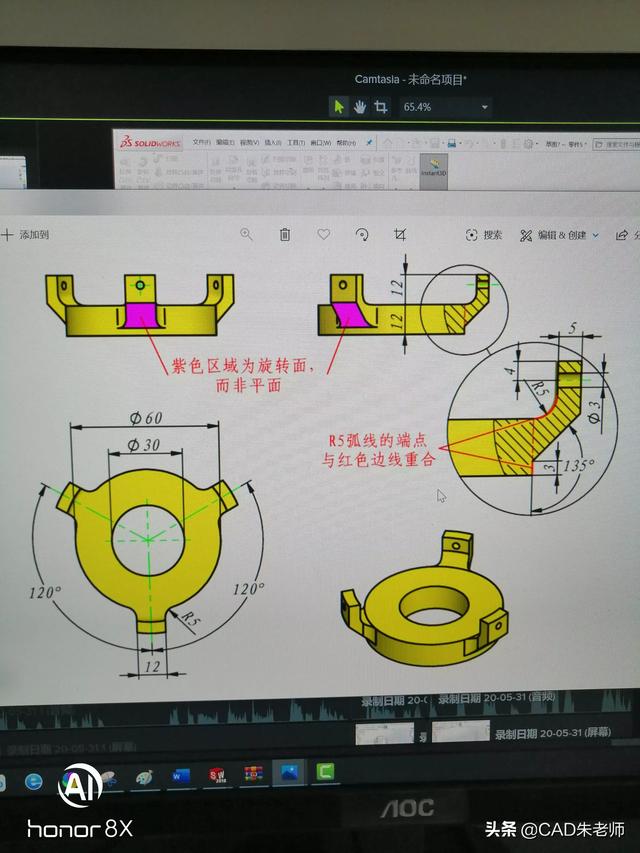Select the 录制日期 20-05-31 (屏幕) media thumbnail
The width and height of the screenshot is (640, 853).
(459, 732)
